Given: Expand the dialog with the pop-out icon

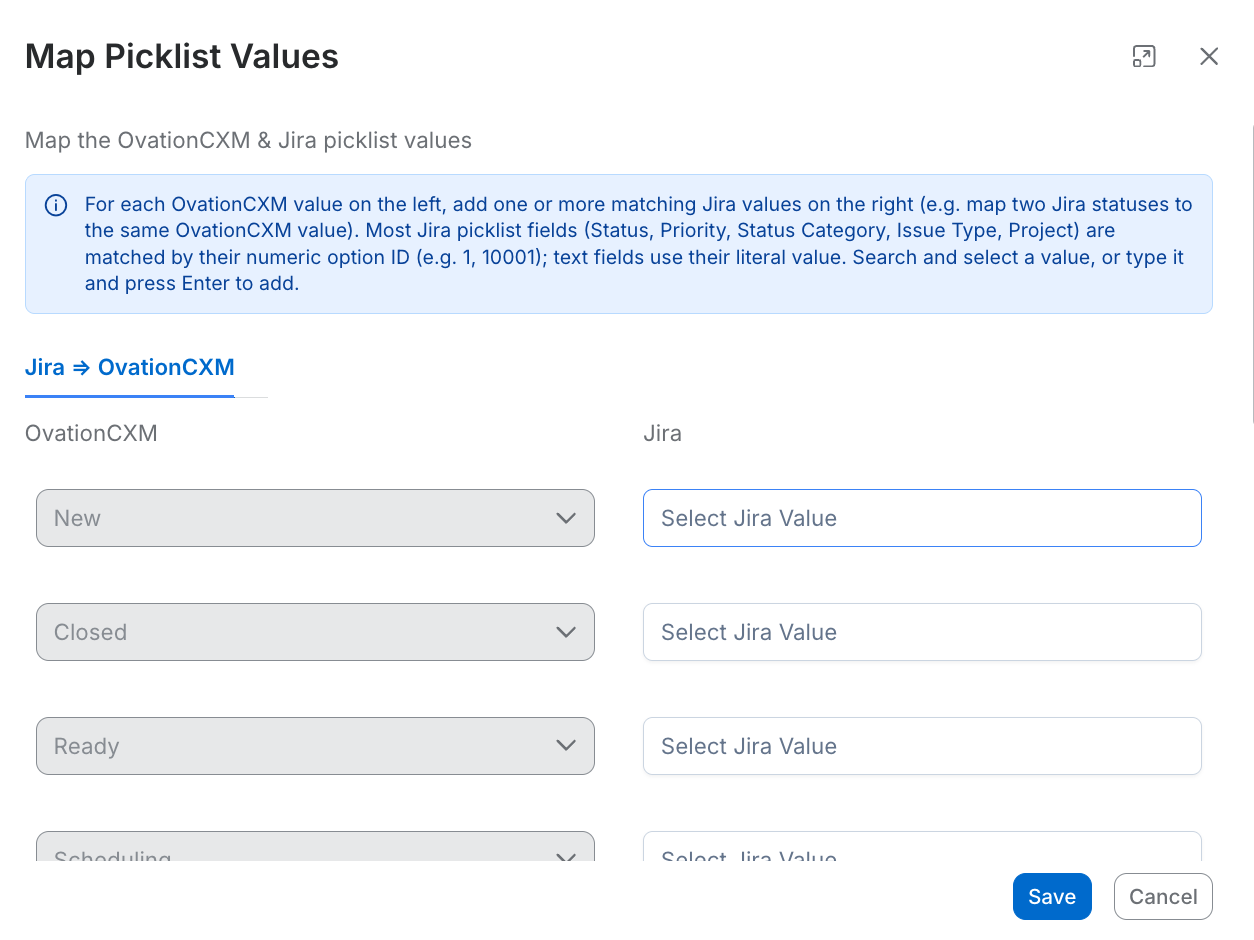Looking at the screenshot, I should pos(1144,56).
